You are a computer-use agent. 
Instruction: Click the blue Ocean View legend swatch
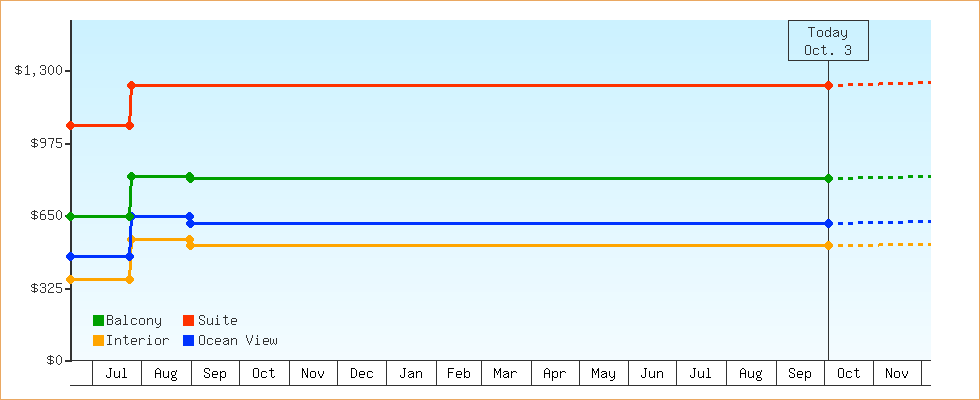point(188,340)
